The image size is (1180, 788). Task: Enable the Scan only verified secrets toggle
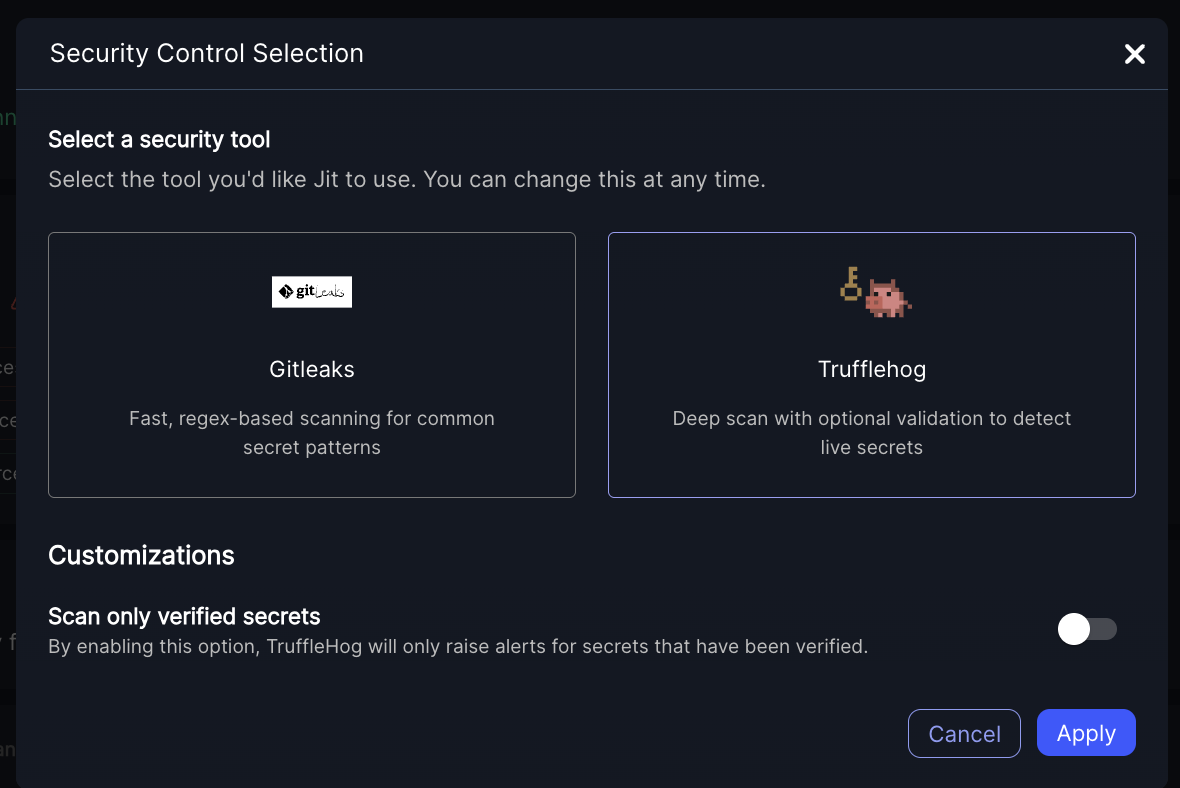[1087, 629]
